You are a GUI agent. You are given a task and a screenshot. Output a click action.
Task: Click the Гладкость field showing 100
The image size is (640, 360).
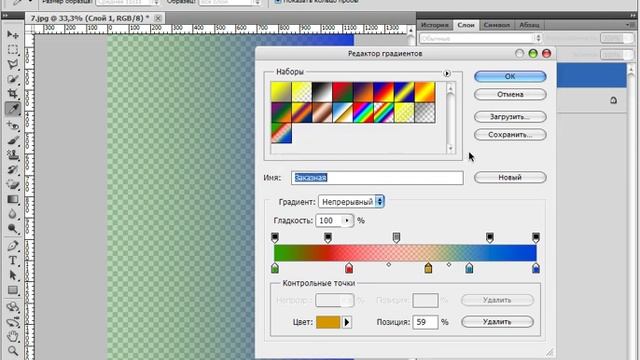click(329, 220)
